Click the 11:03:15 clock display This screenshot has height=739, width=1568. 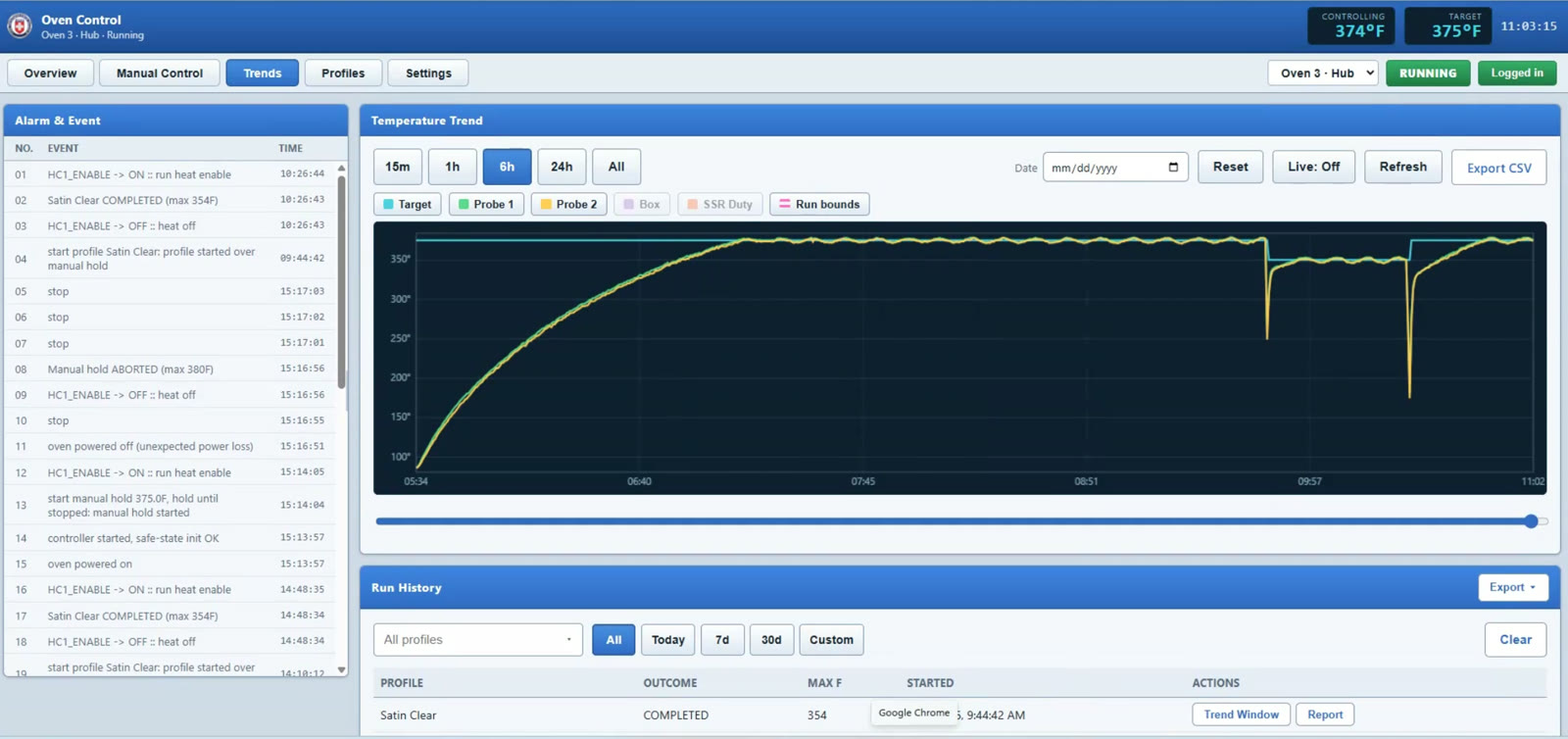(1529, 26)
